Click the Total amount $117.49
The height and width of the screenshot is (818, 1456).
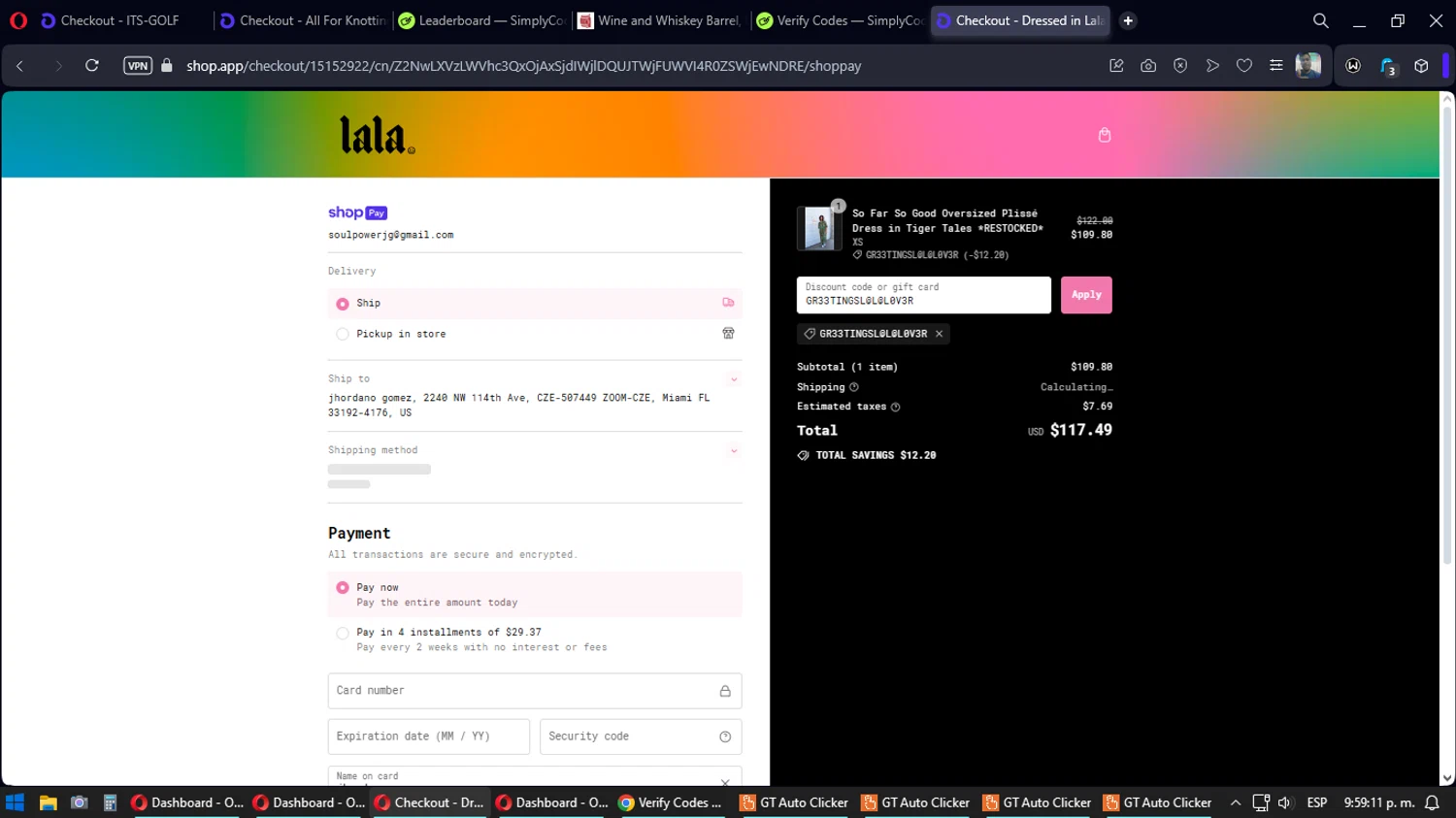(1081, 430)
